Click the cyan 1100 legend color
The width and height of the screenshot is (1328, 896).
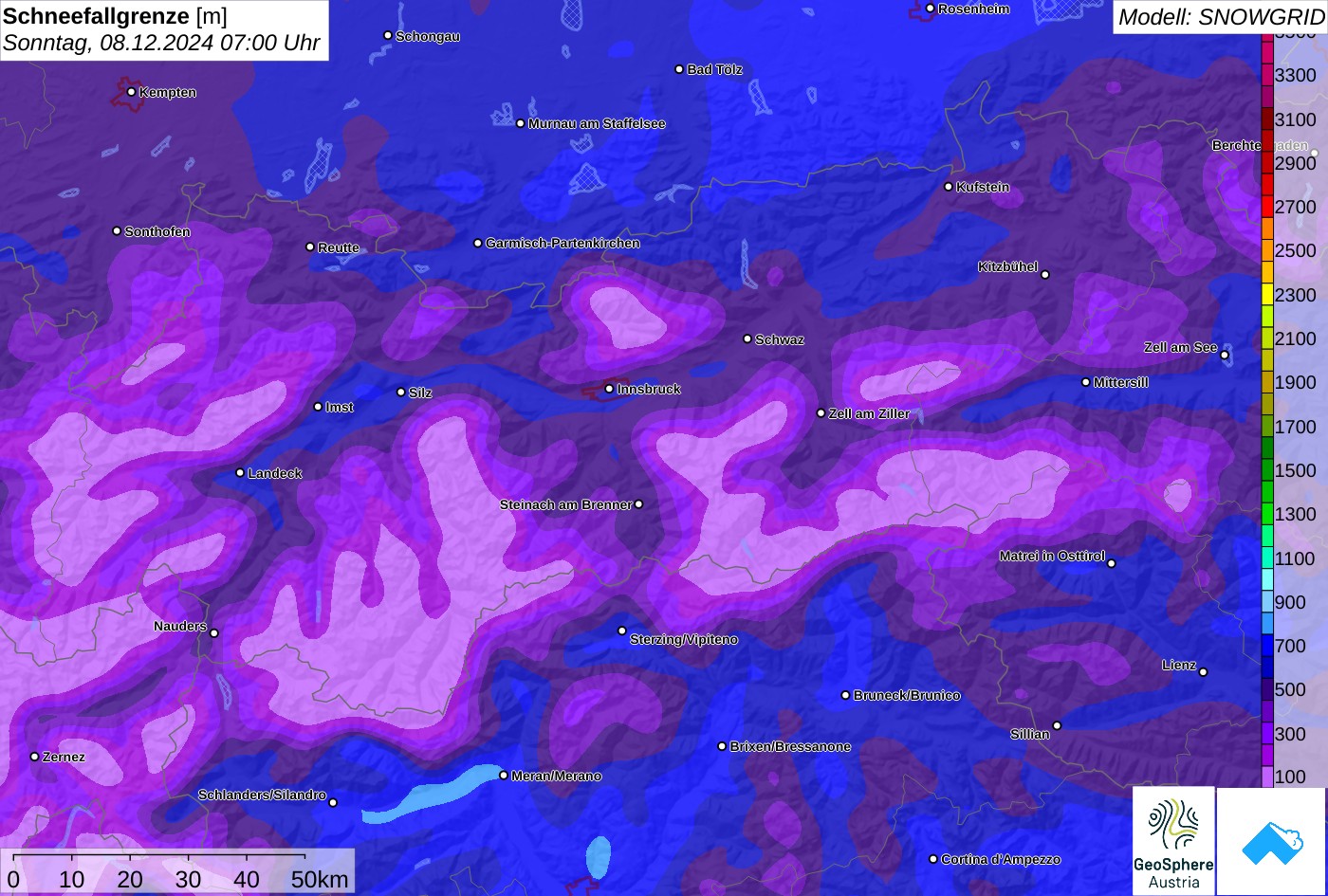pyautogui.click(x=1267, y=558)
